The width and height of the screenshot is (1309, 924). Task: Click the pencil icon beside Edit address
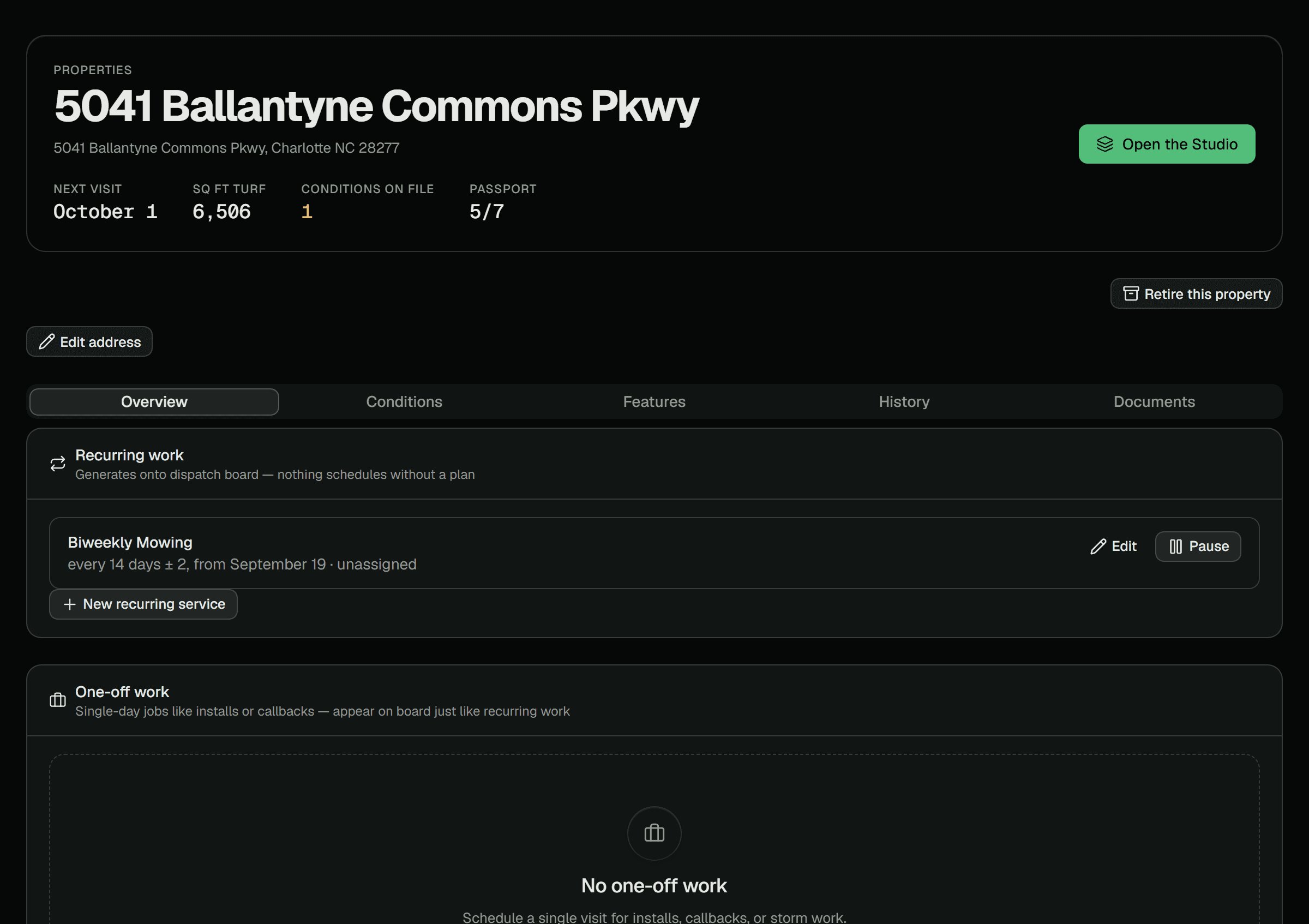47,341
